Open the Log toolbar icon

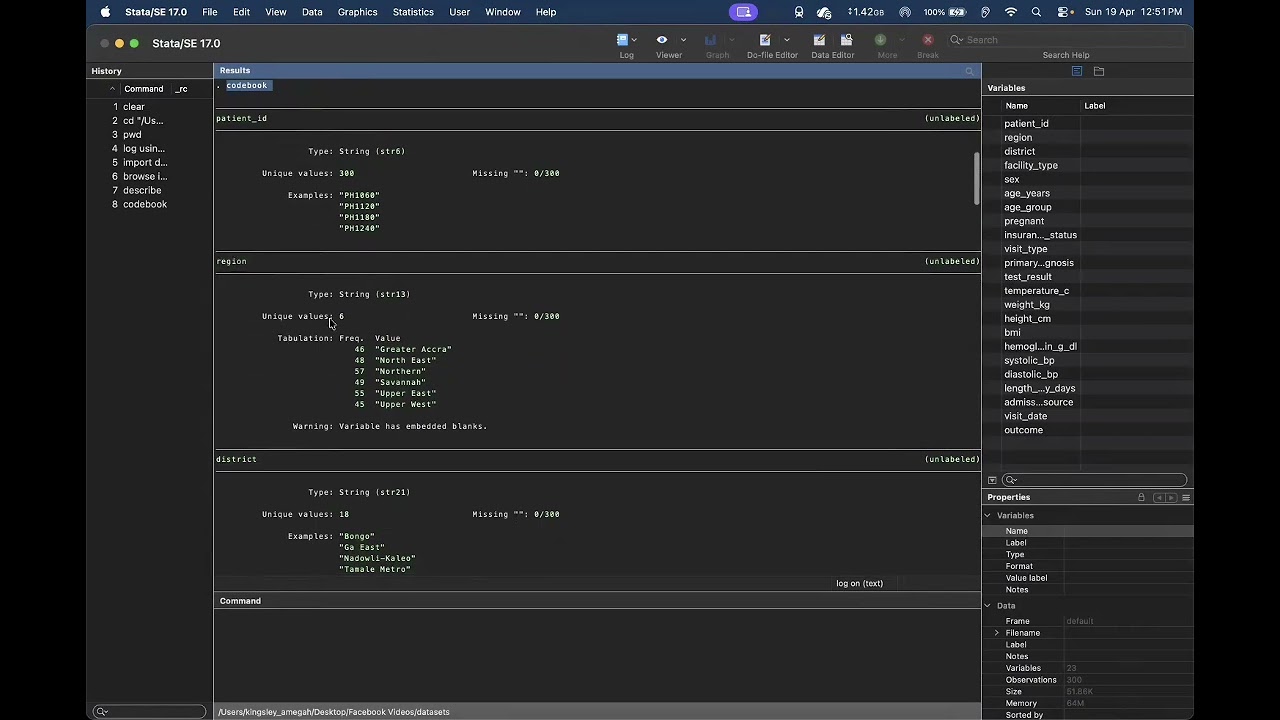(622, 40)
